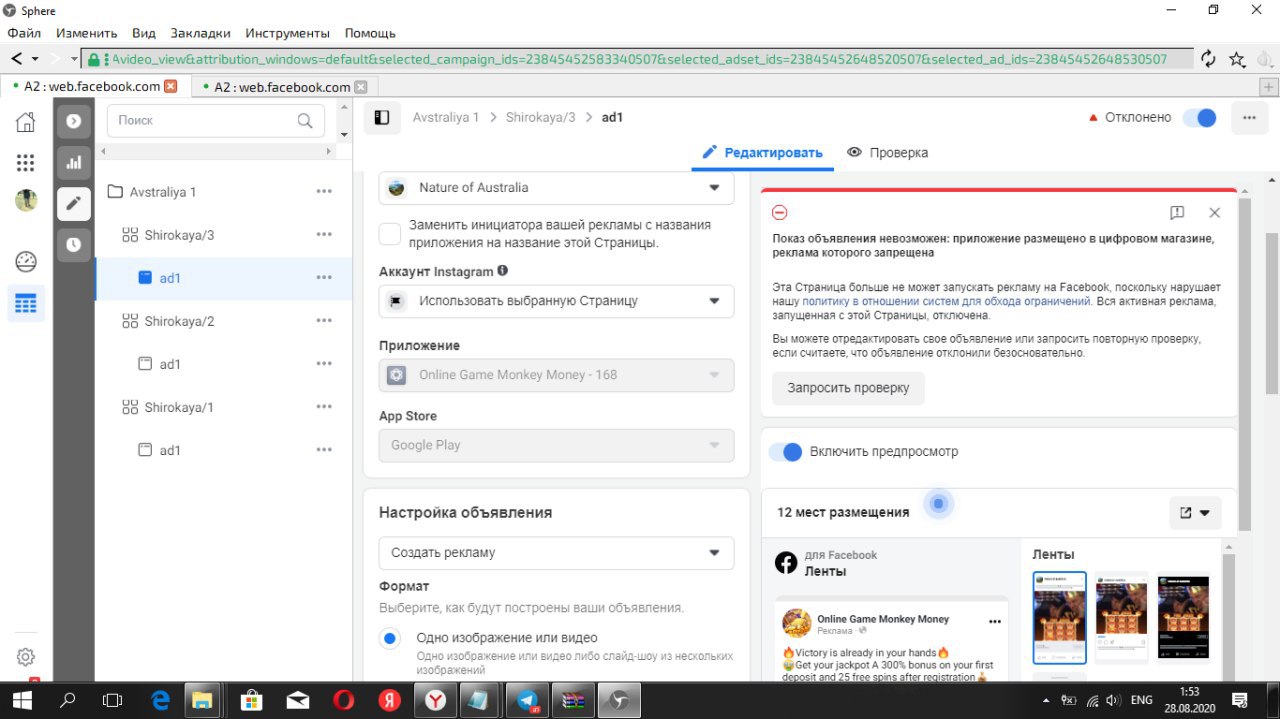Open the clock history icon

pos(73,244)
